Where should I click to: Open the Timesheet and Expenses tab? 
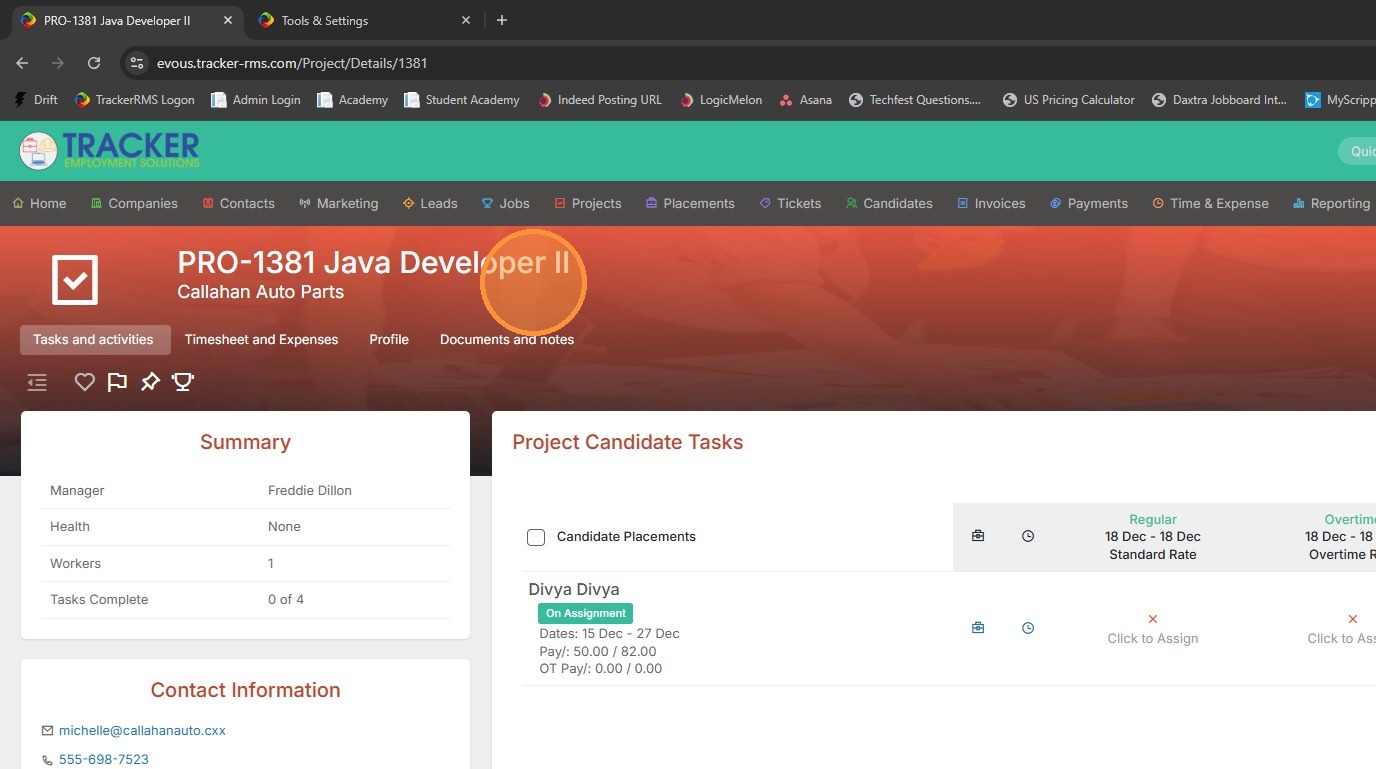click(x=261, y=339)
